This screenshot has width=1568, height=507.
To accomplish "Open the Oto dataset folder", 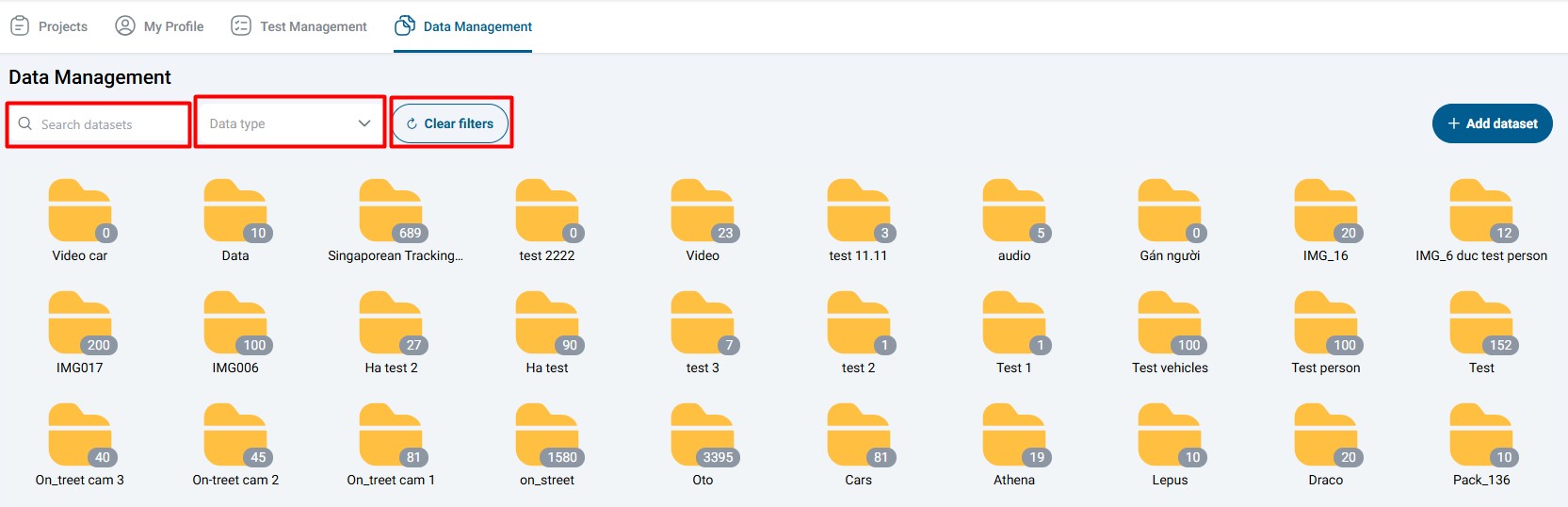I will click(703, 436).
